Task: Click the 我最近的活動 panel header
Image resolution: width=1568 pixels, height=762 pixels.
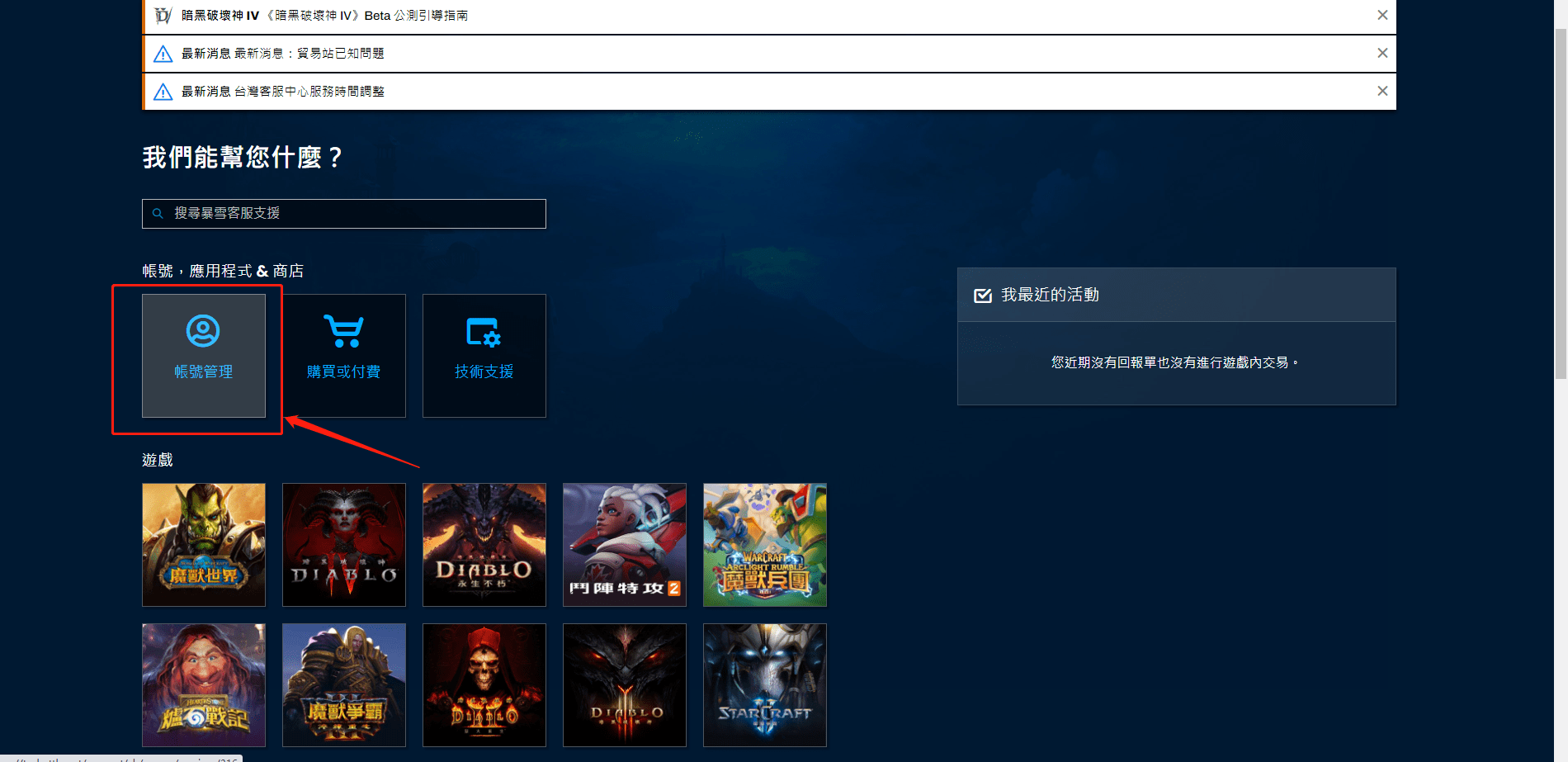Action: click(1050, 296)
